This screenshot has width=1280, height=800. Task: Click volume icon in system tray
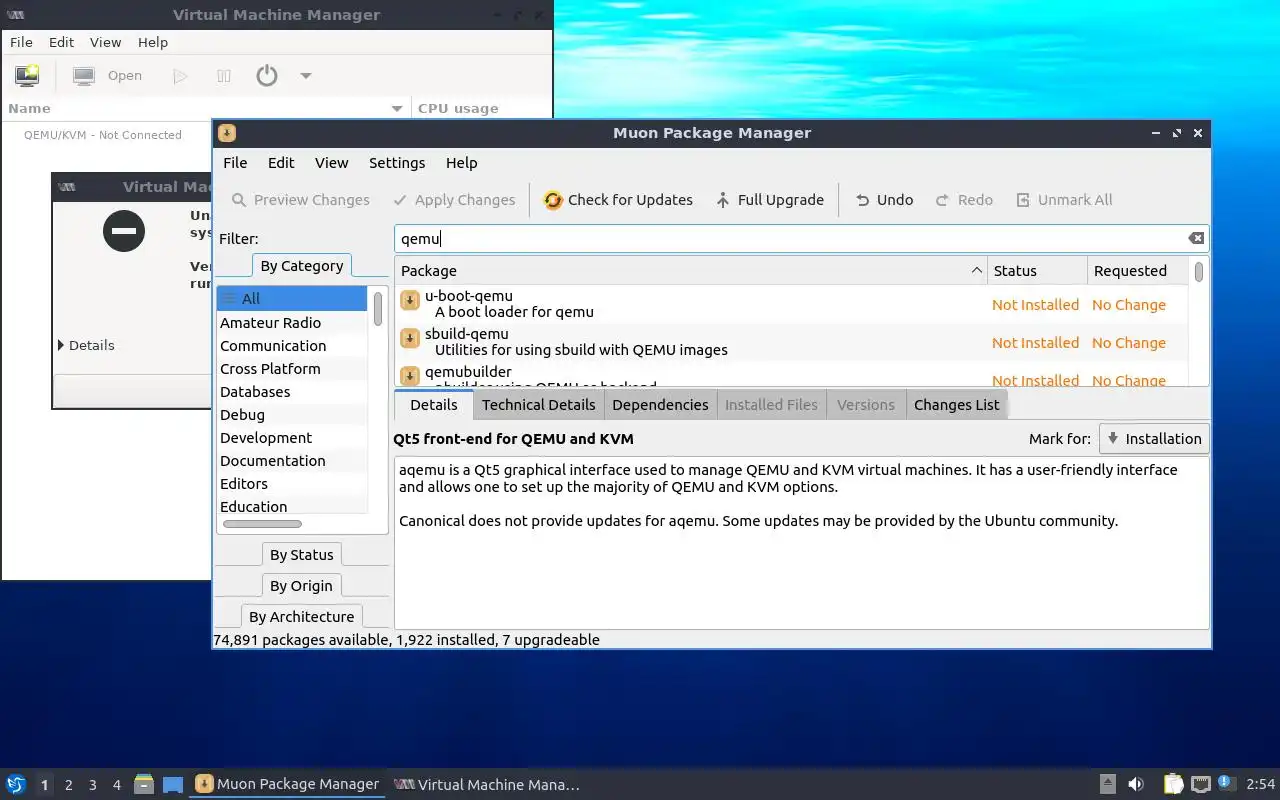click(x=1136, y=785)
